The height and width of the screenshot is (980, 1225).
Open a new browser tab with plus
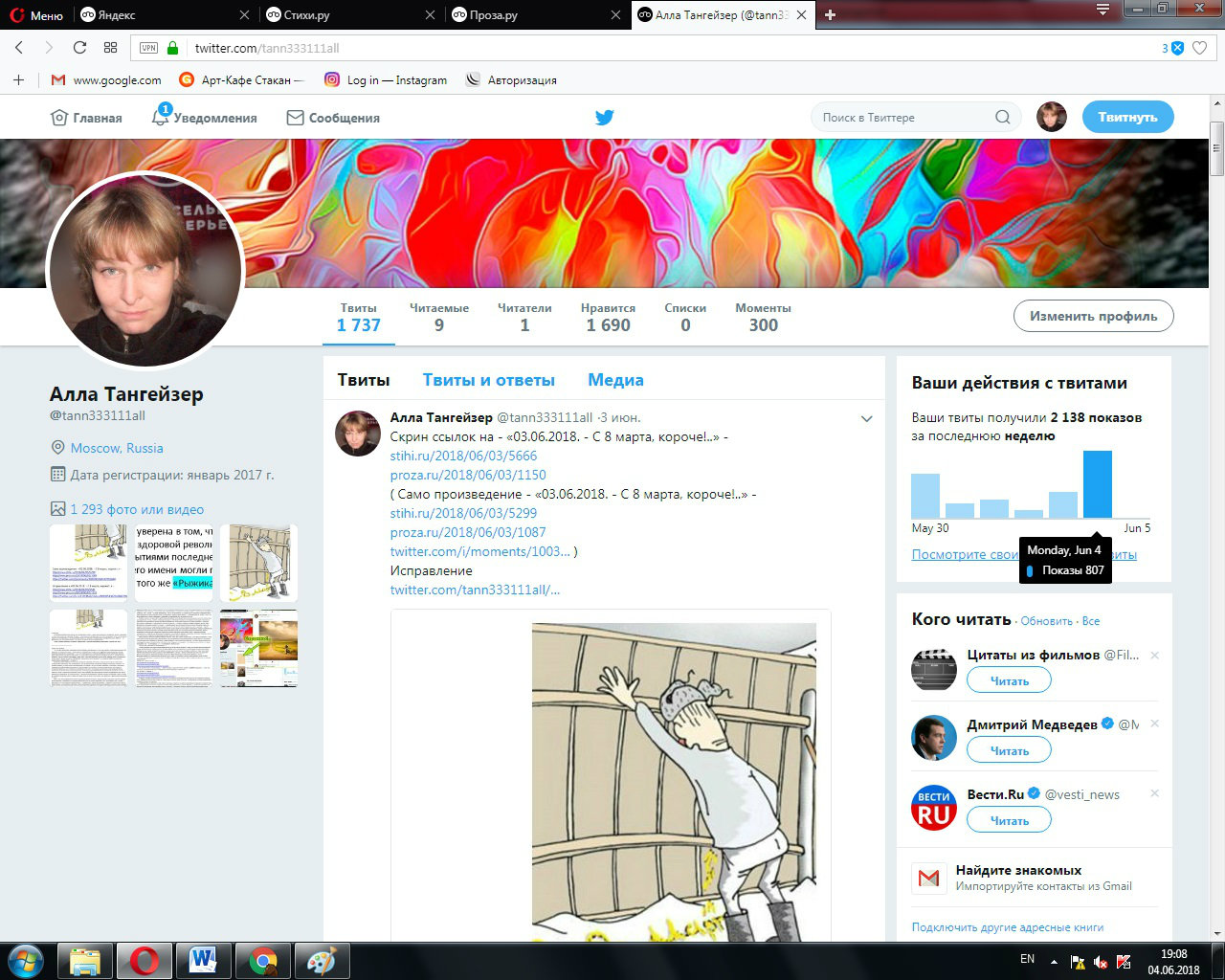(x=831, y=14)
